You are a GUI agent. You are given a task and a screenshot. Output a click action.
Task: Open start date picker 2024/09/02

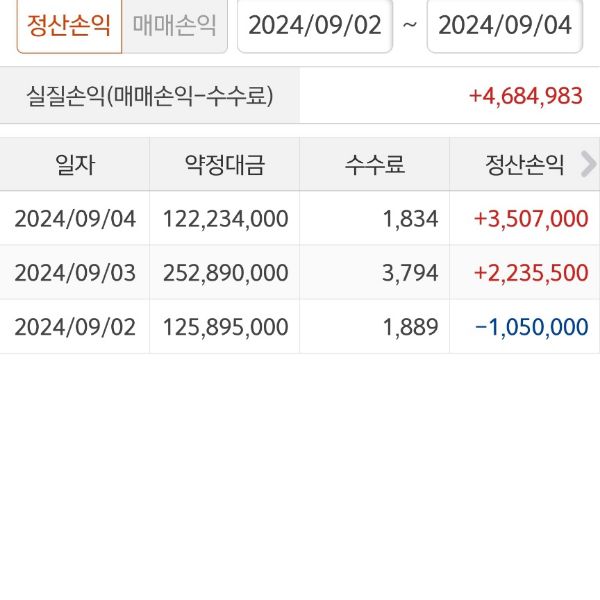pyautogui.click(x=315, y=25)
